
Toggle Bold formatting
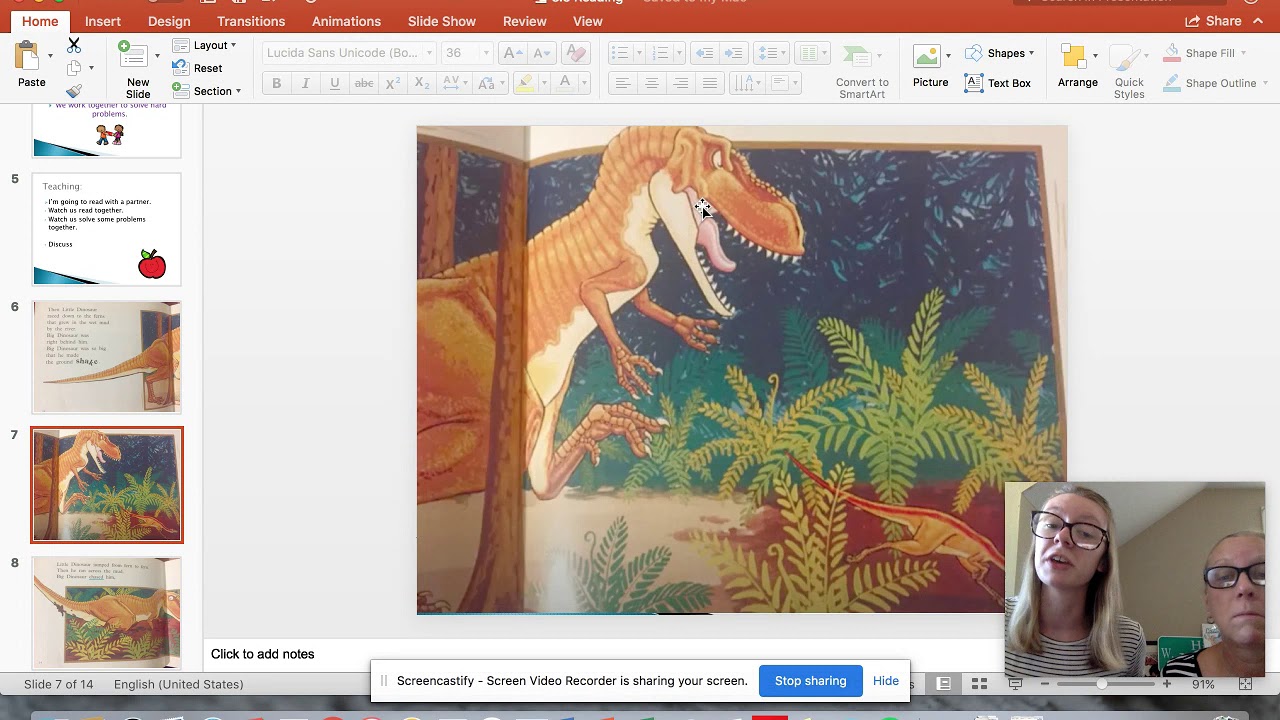(x=277, y=83)
